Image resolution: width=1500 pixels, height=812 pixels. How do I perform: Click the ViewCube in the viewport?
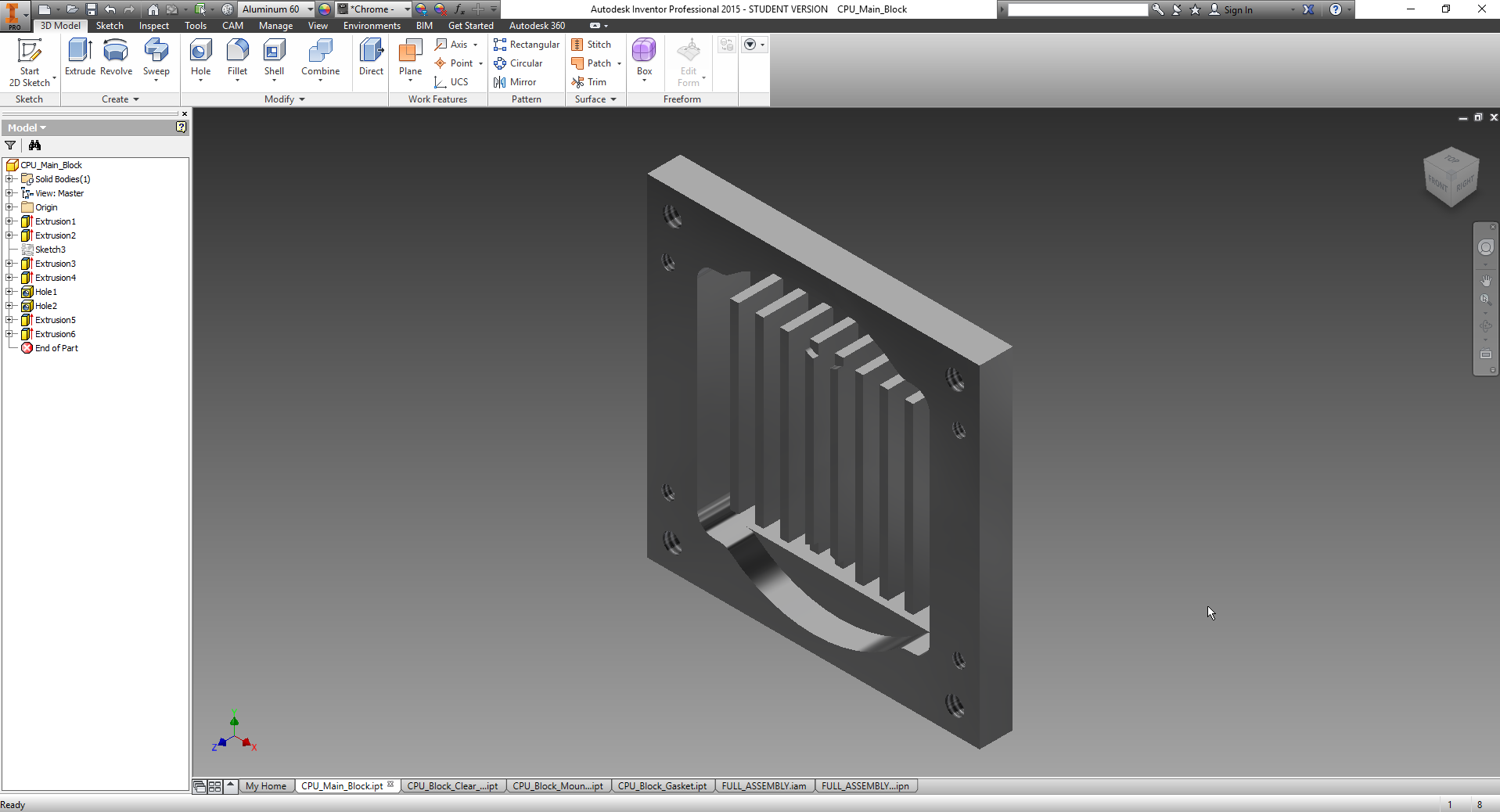click(x=1451, y=178)
